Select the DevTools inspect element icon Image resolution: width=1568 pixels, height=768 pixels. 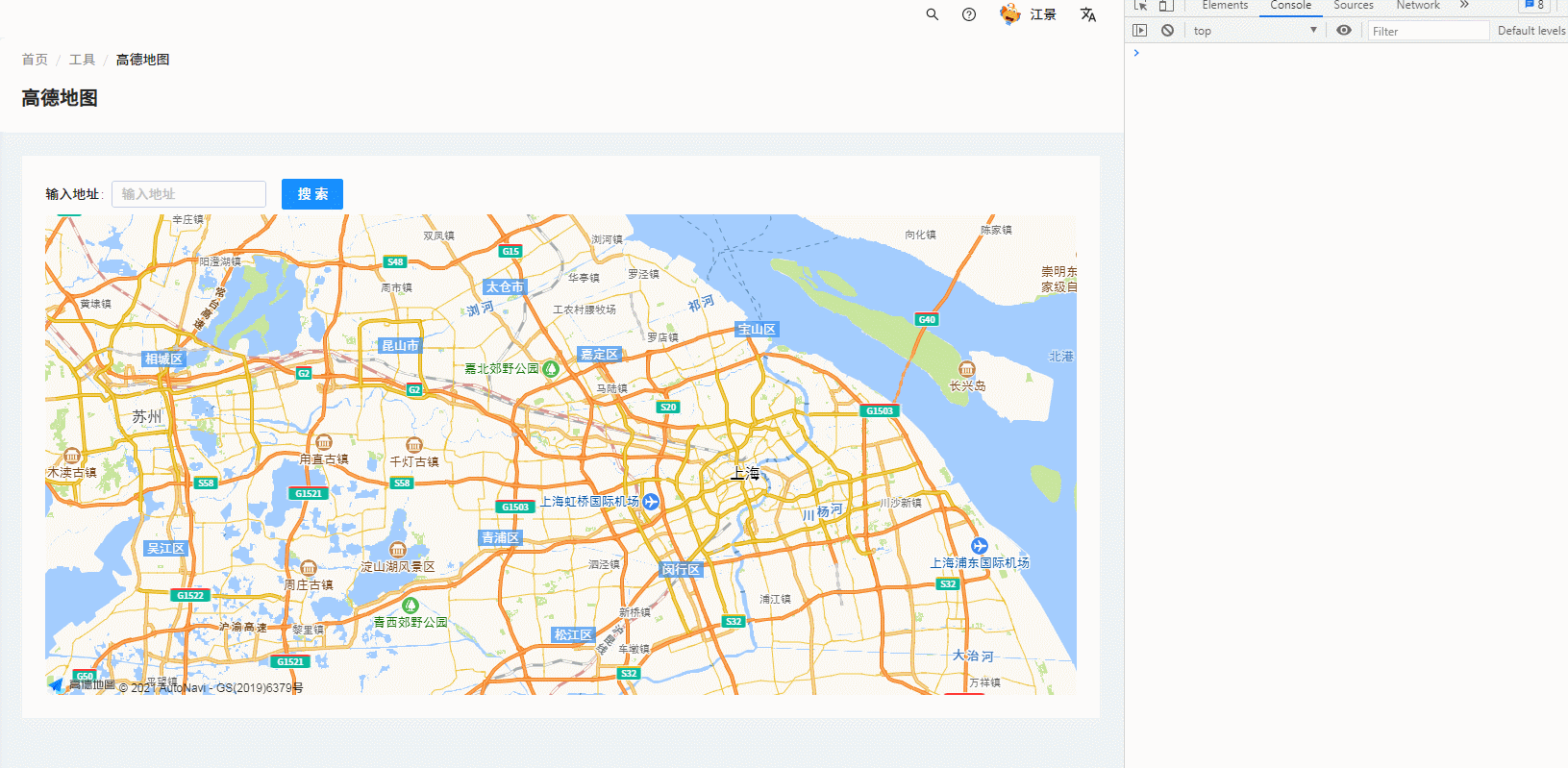pyautogui.click(x=1141, y=5)
